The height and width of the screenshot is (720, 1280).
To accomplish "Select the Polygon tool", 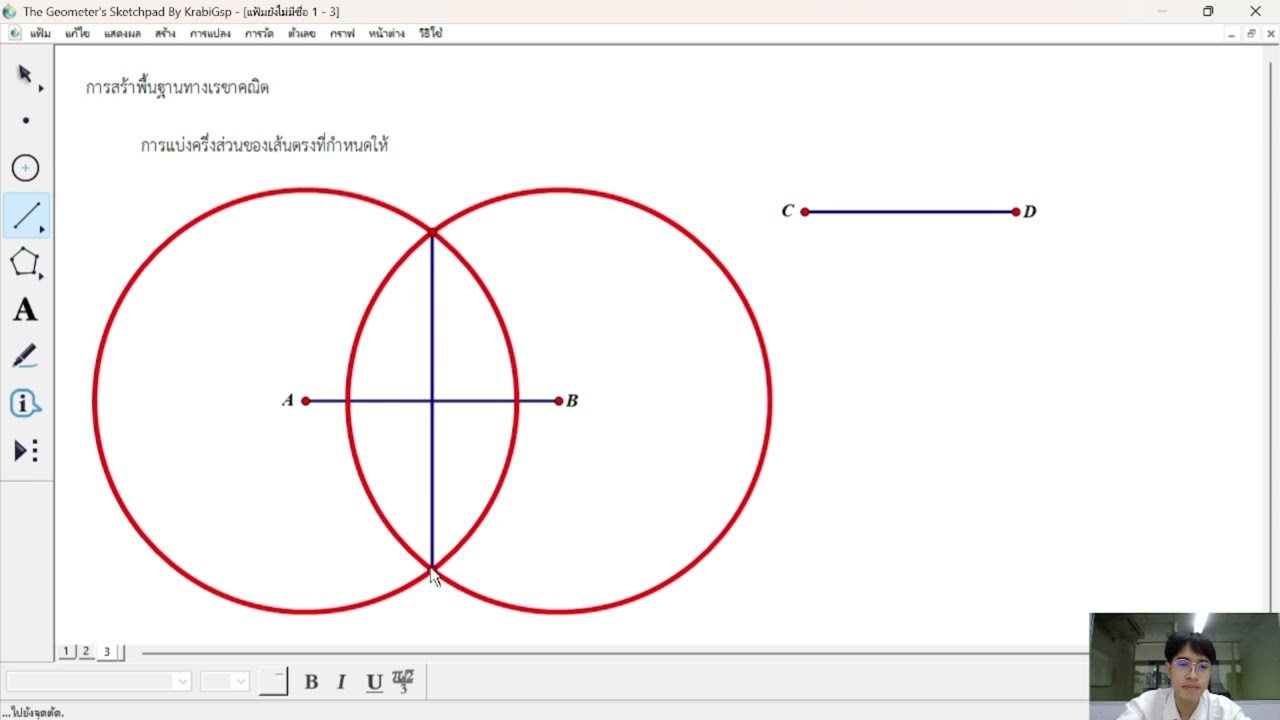I will pos(25,262).
